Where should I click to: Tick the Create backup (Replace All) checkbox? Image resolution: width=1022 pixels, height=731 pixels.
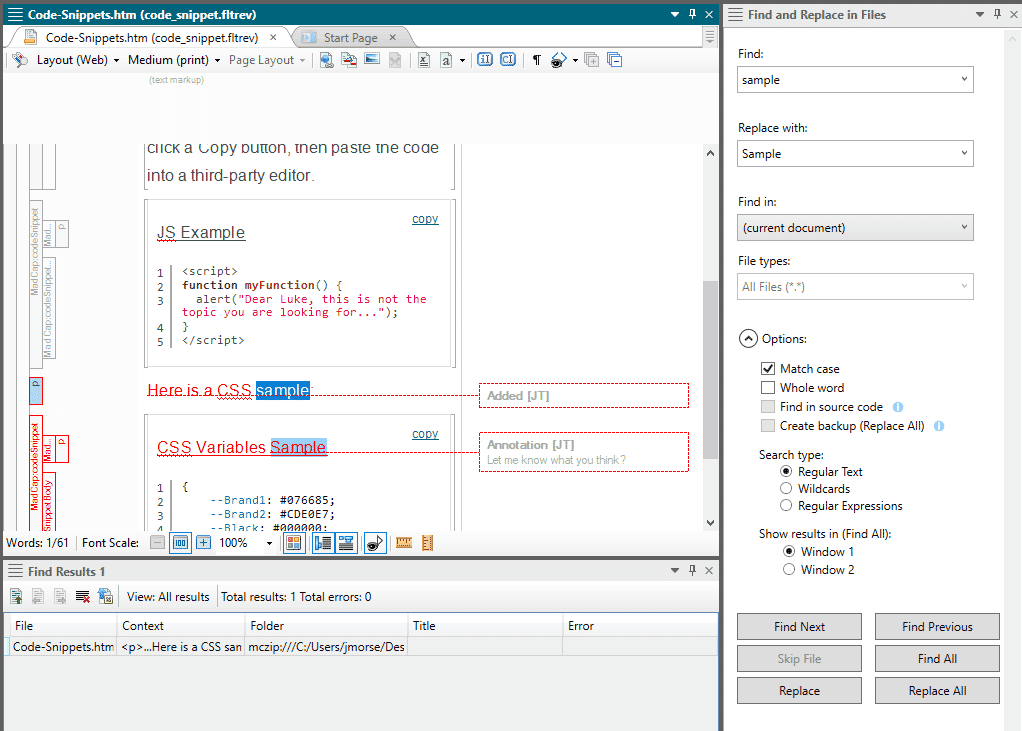[x=768, y=425]
